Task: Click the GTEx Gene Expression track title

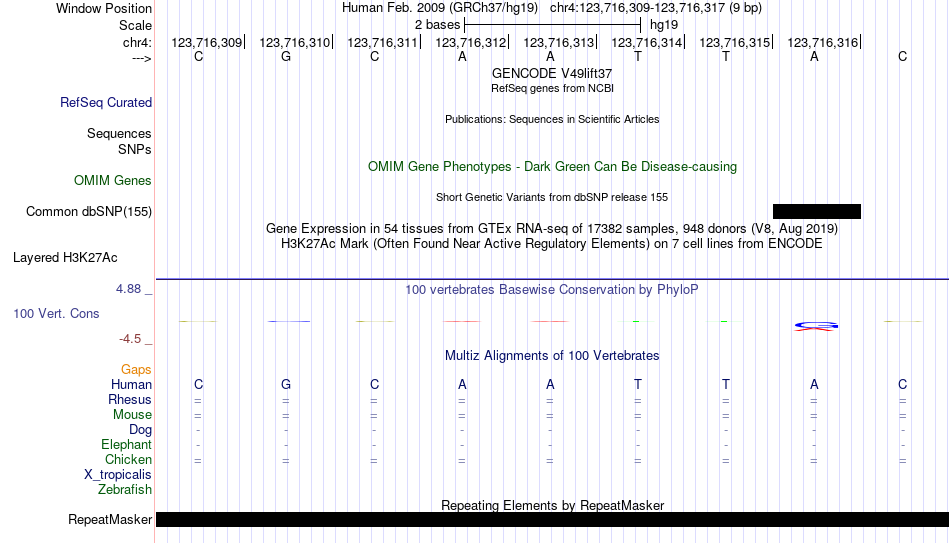Action: click(552, 228)
